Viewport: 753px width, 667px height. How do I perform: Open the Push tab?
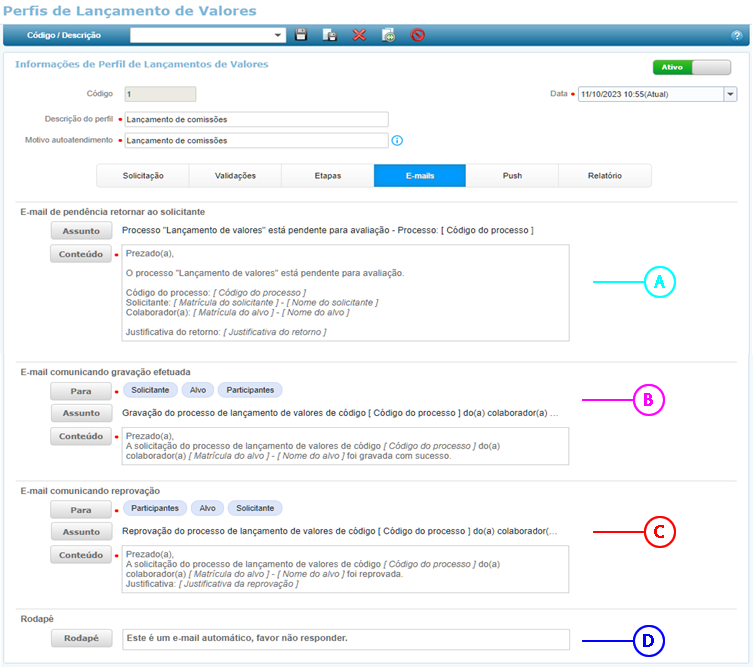tap(512, 175)
